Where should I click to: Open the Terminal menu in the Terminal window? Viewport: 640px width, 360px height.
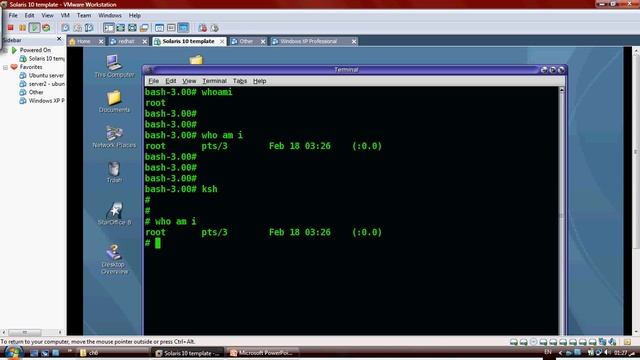click(214, 81)
